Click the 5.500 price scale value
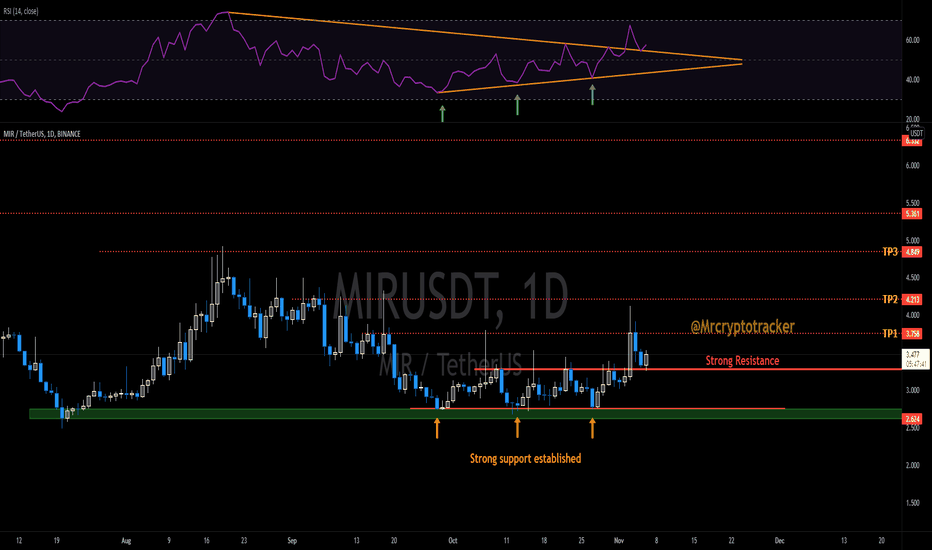 point(912,203)
